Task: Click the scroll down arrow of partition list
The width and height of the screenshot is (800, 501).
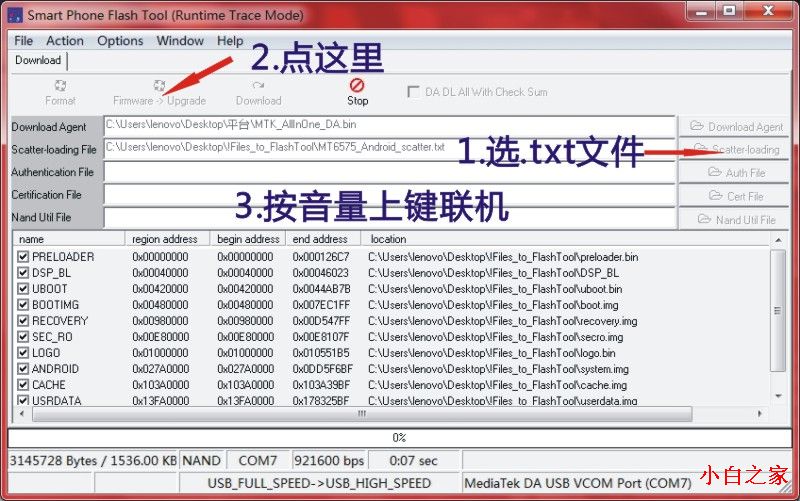Action: pos(778,396)
